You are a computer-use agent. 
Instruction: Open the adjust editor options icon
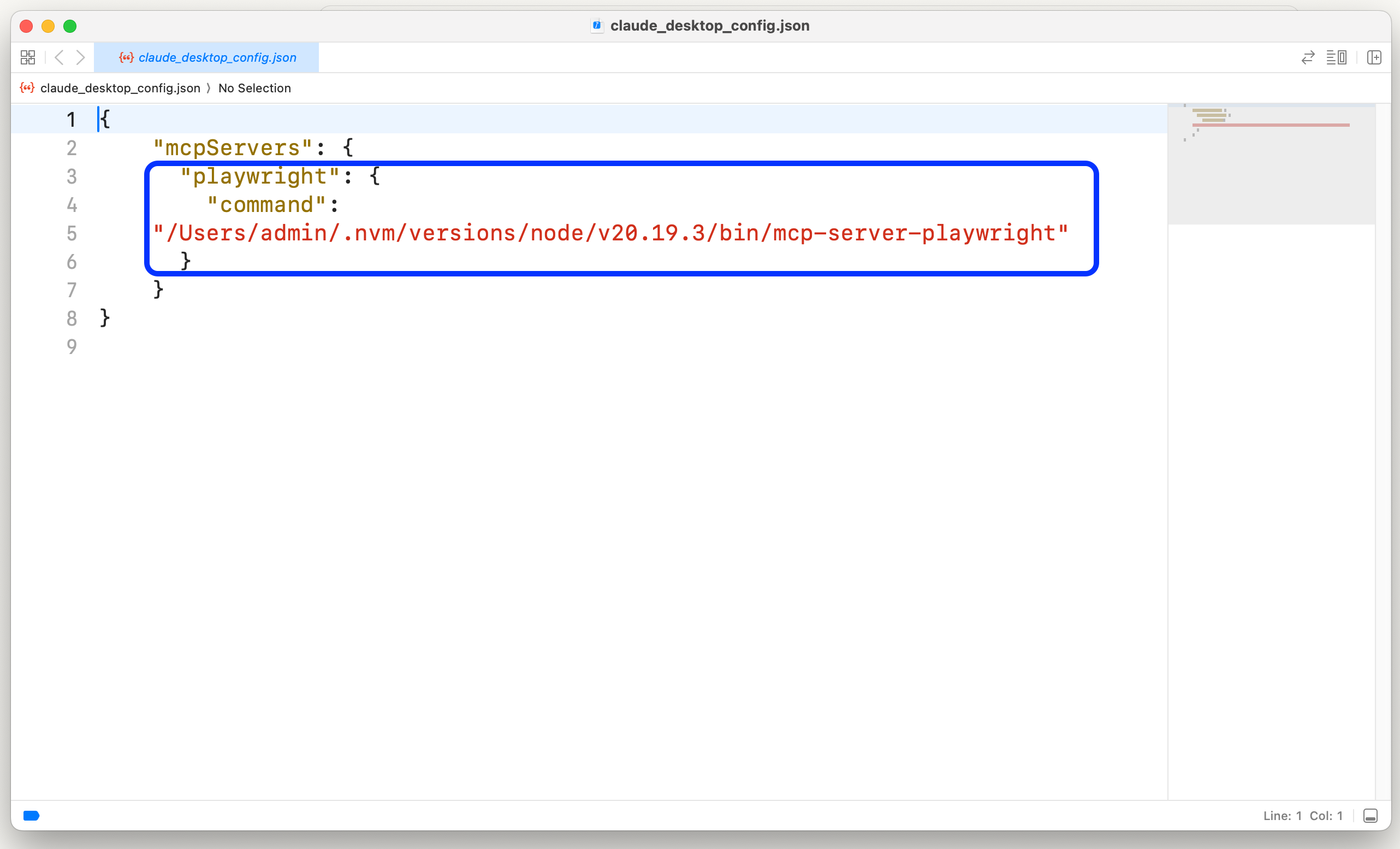(x=1336, y=57)
